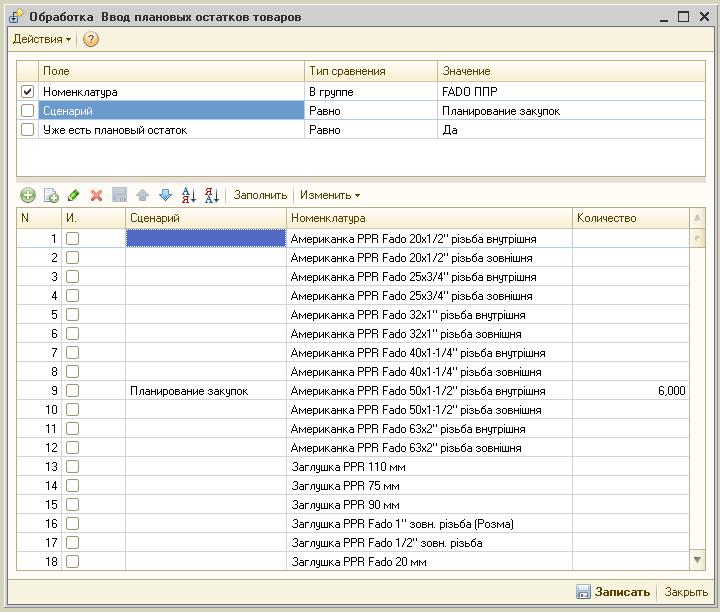
Task: Click the Записать button
Action: (x=613, y=592)
